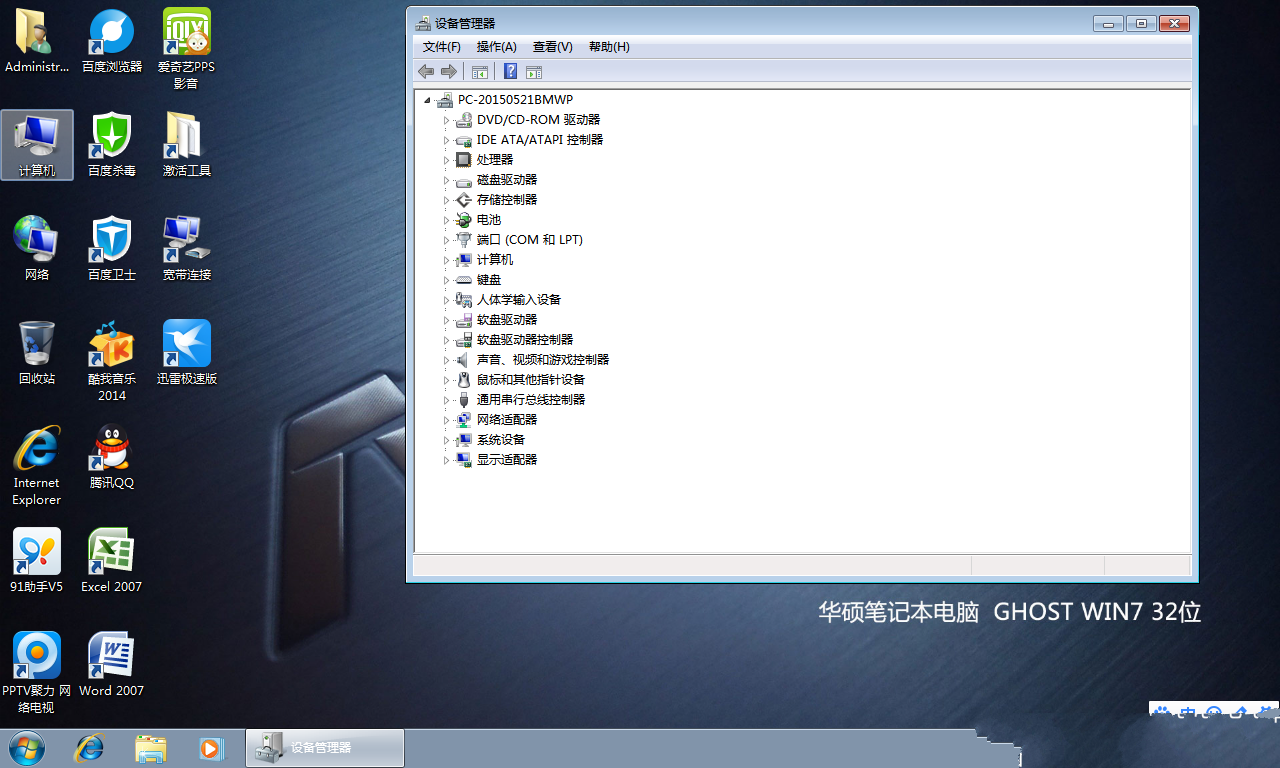
Task: Click the Back arrow in the toolbar
Action: coord(426,71)
